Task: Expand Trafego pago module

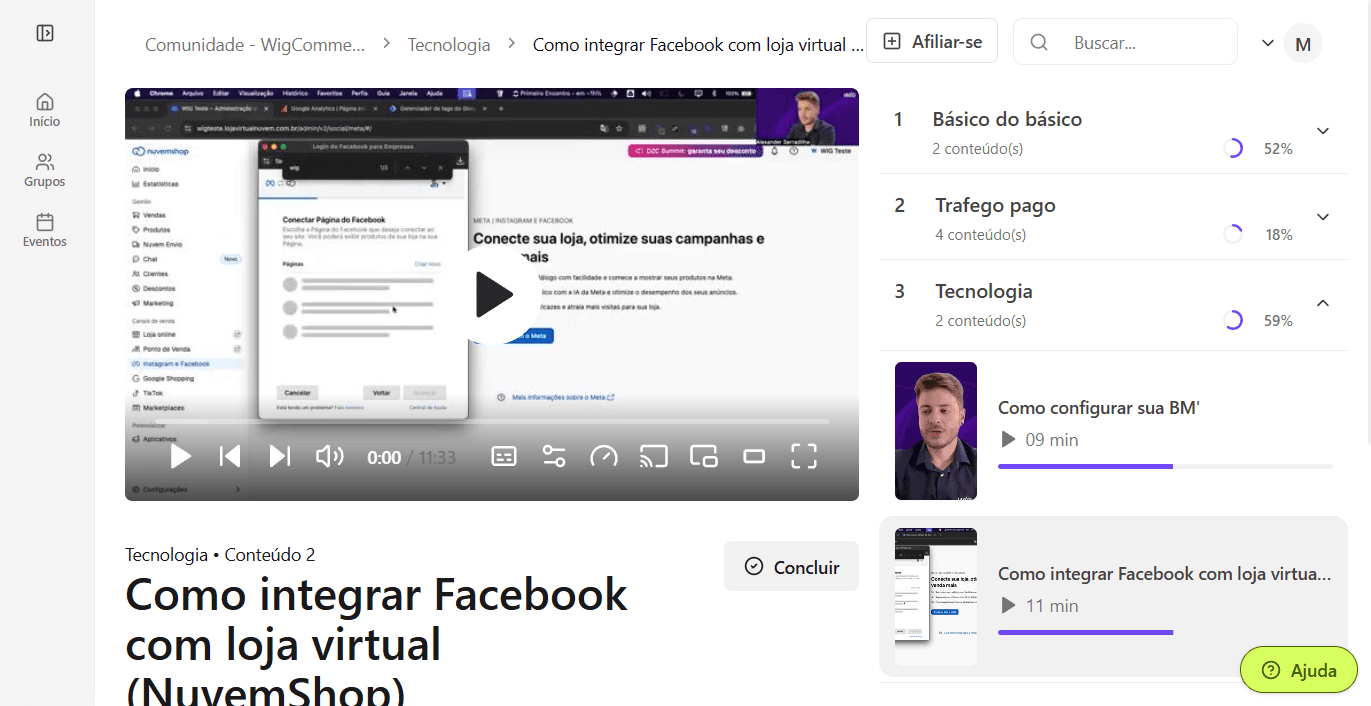Action: [x=1323, y=217]
